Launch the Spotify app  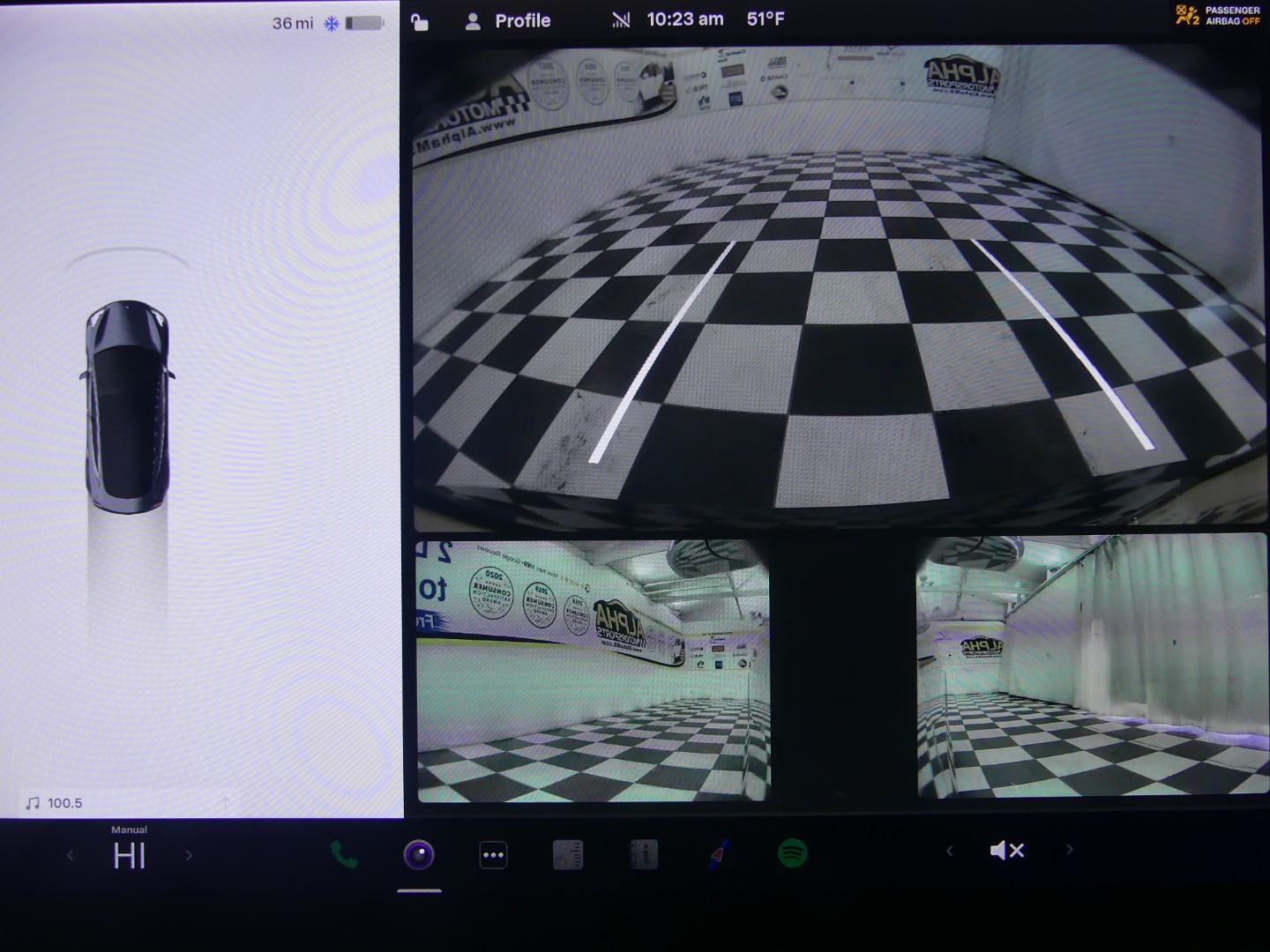click(x=793, y=853)
